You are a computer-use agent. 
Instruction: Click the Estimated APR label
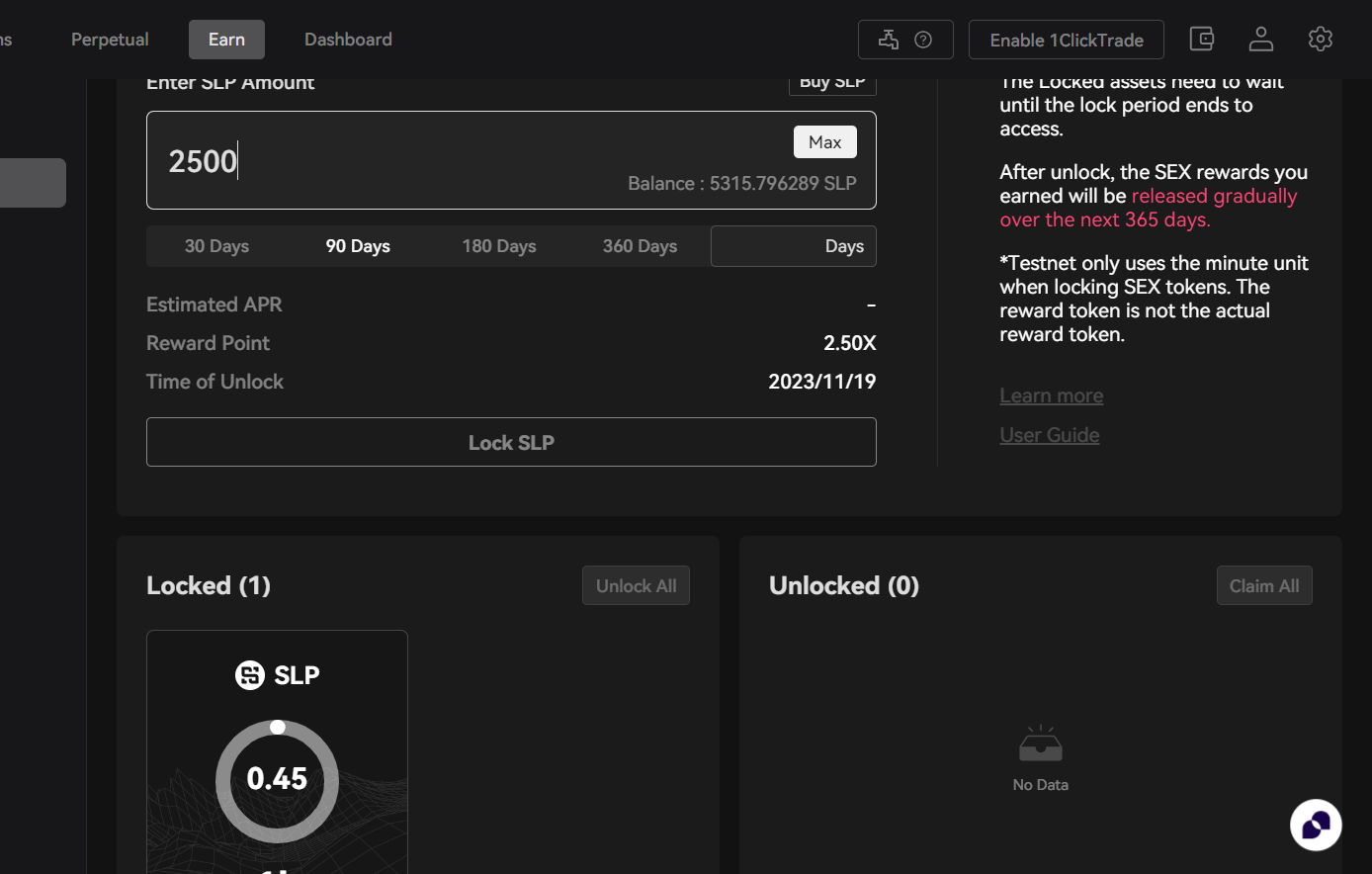pyautogui.click(x=214, y=305)
